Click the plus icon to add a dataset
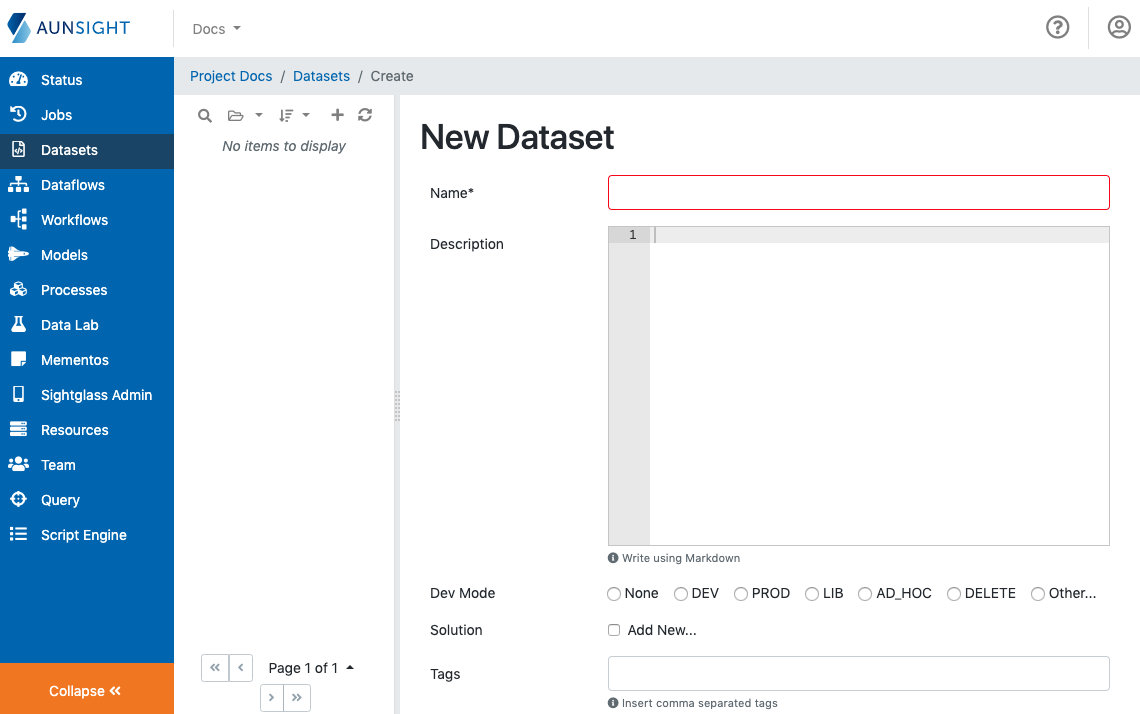The height and width of the screenshot is (714, 1140). pos(337,115)
